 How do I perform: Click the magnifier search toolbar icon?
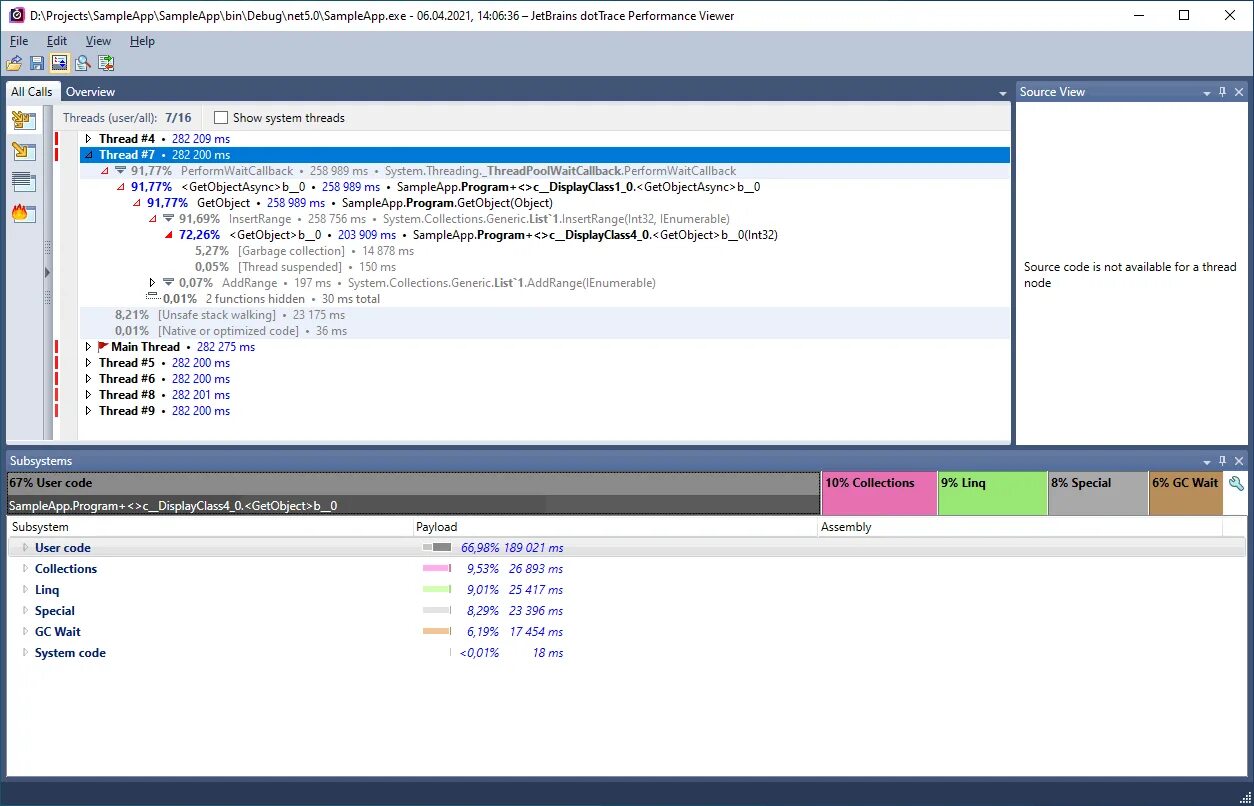click(x=83, y=63)
